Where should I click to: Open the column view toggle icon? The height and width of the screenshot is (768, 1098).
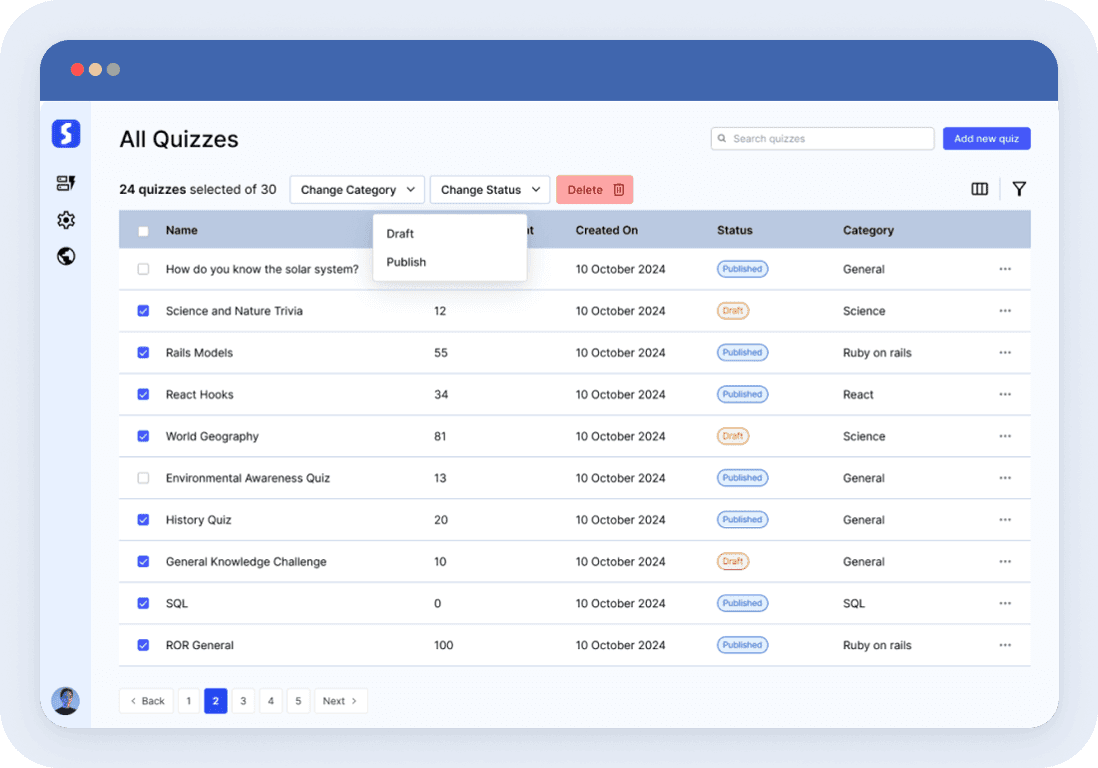[x=980, y=189]
